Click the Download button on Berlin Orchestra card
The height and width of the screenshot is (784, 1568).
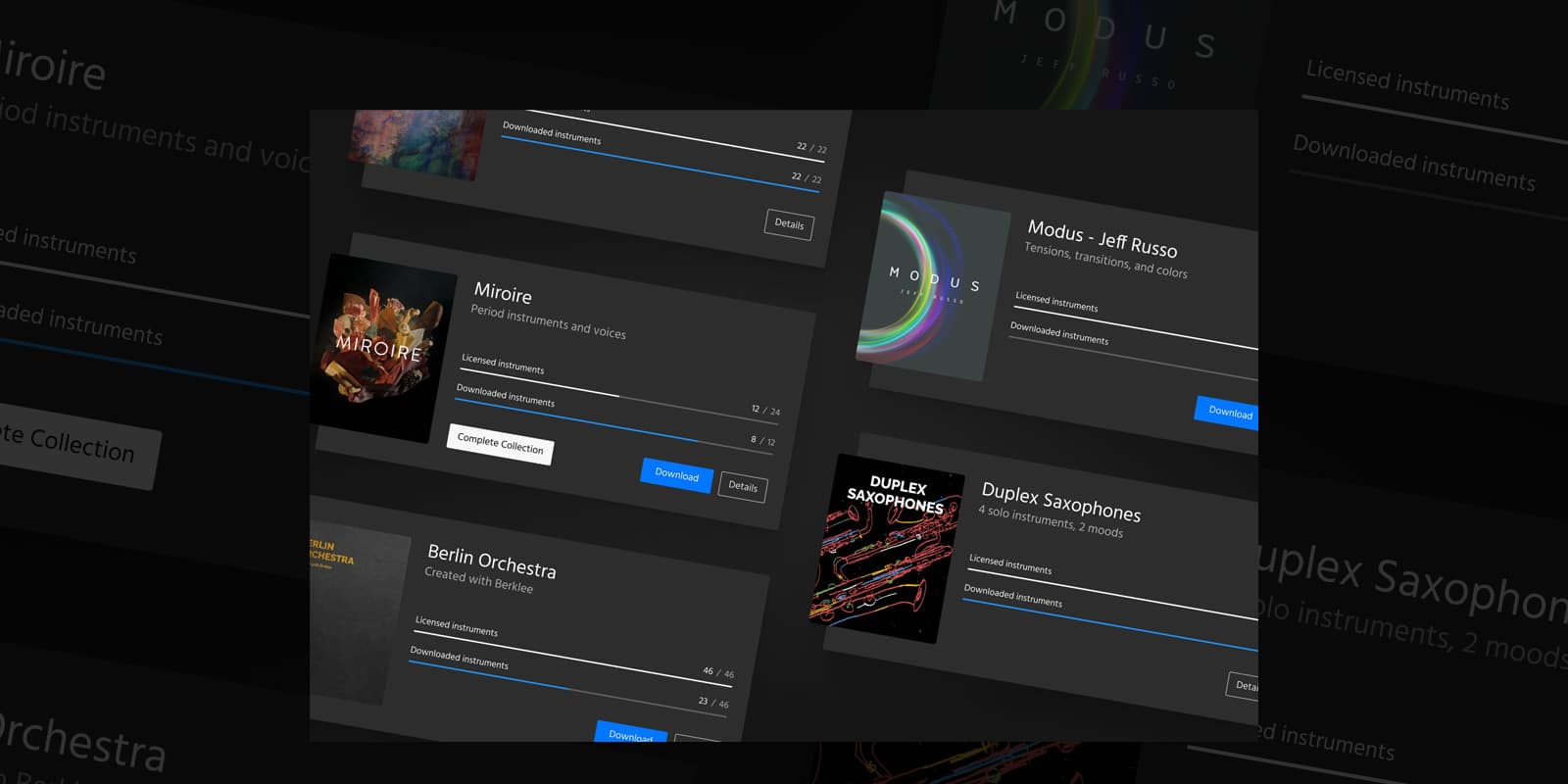(x=630, y=733)
